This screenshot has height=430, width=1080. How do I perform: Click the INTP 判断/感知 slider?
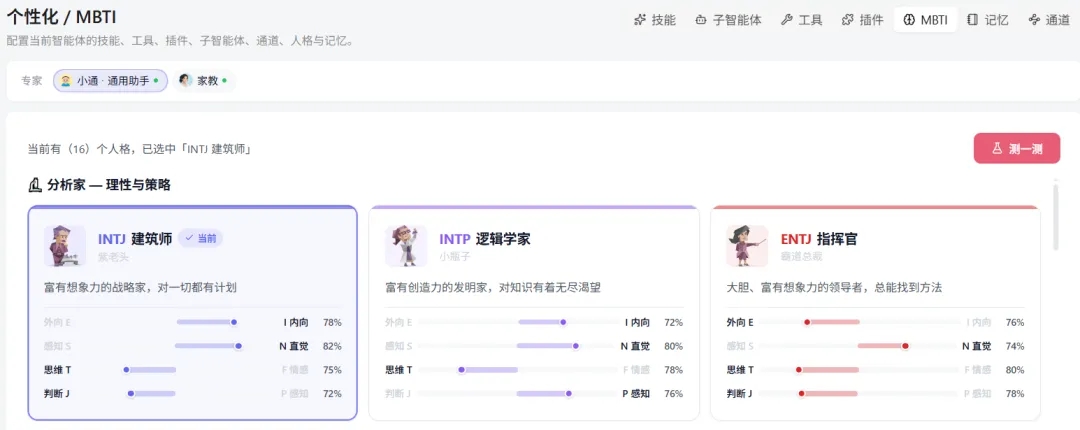pyautogui.click(x=518, y=393)
